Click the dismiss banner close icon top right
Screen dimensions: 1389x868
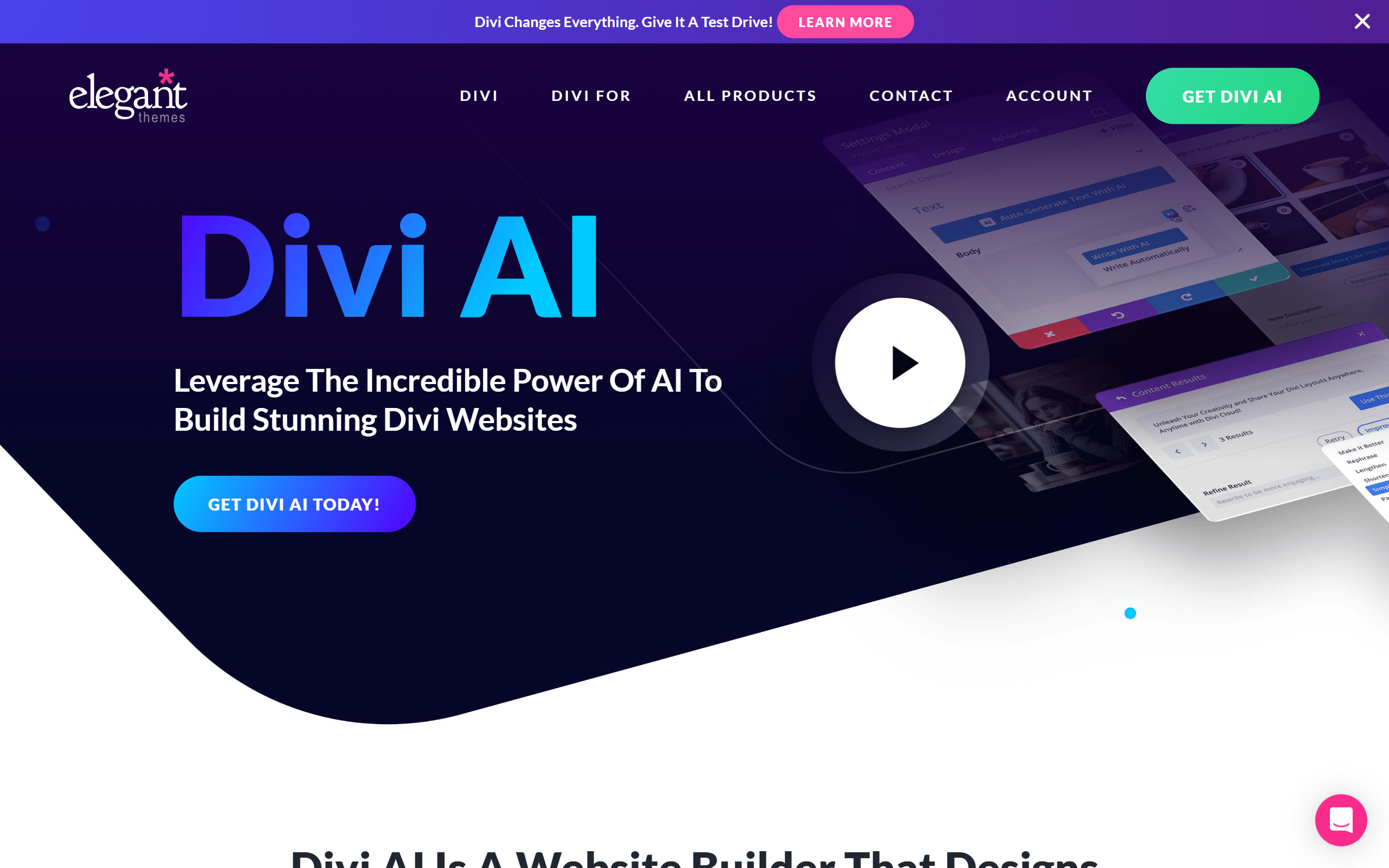pos(1362,21)
